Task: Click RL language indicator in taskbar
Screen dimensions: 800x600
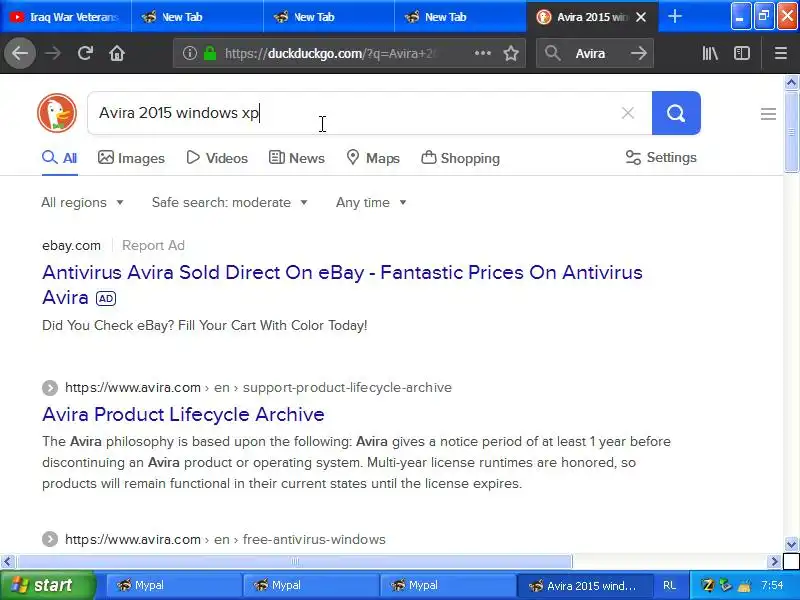Action: [669, 585]
